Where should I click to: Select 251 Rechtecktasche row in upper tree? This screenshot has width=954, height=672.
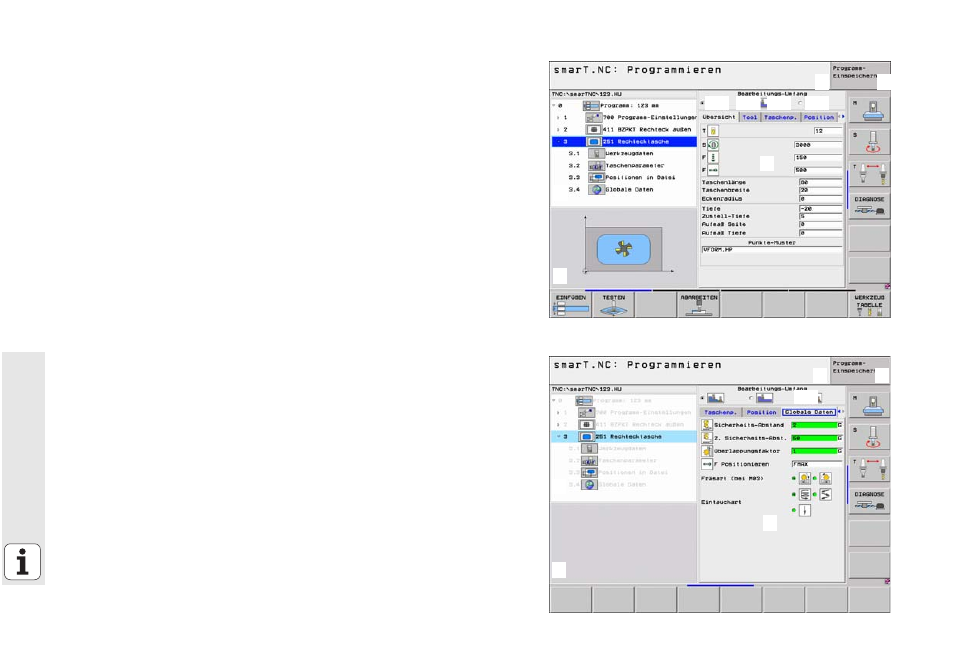click(624, 142)
